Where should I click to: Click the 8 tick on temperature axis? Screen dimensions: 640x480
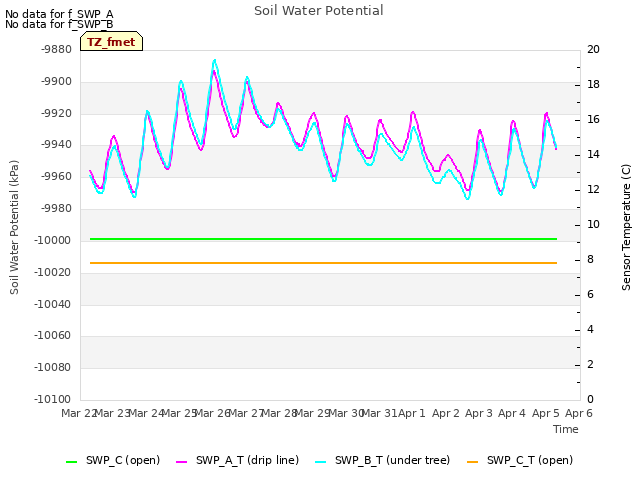coord(590,260)
